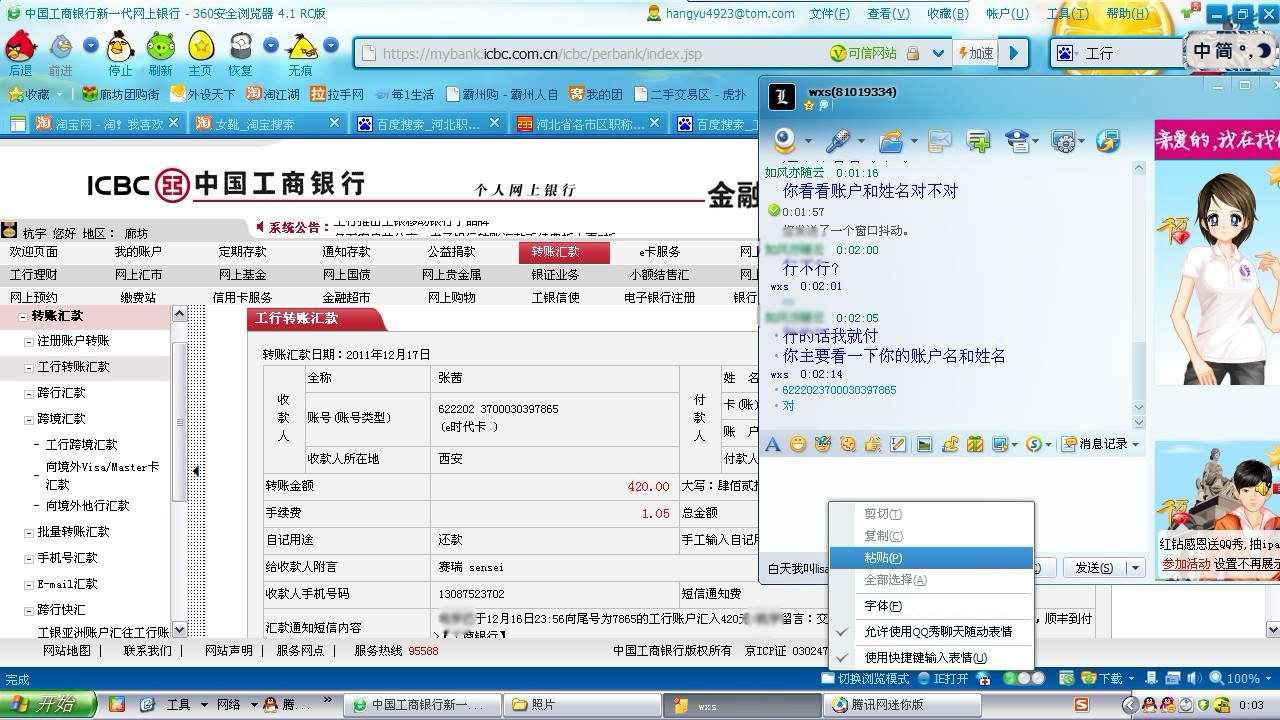The image size is (1280, 720).
Task: Click the screenshot capture icon in QQ
Action: point(999,444)
